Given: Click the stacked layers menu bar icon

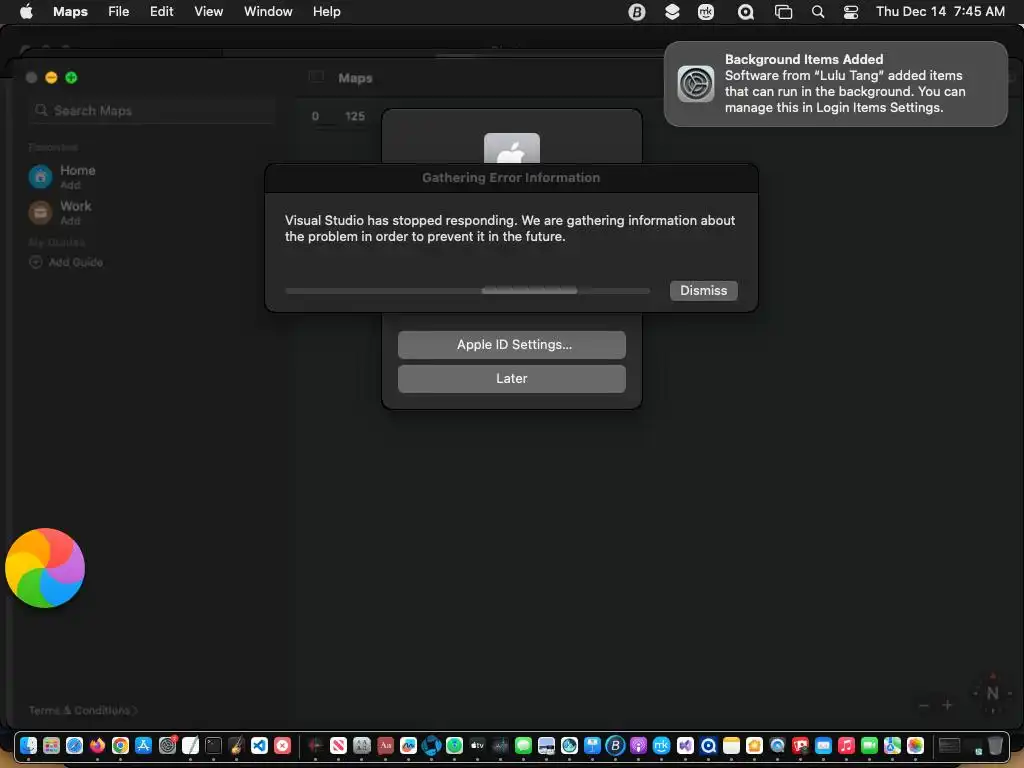Looking at the screenshot, I should point(672,12).
